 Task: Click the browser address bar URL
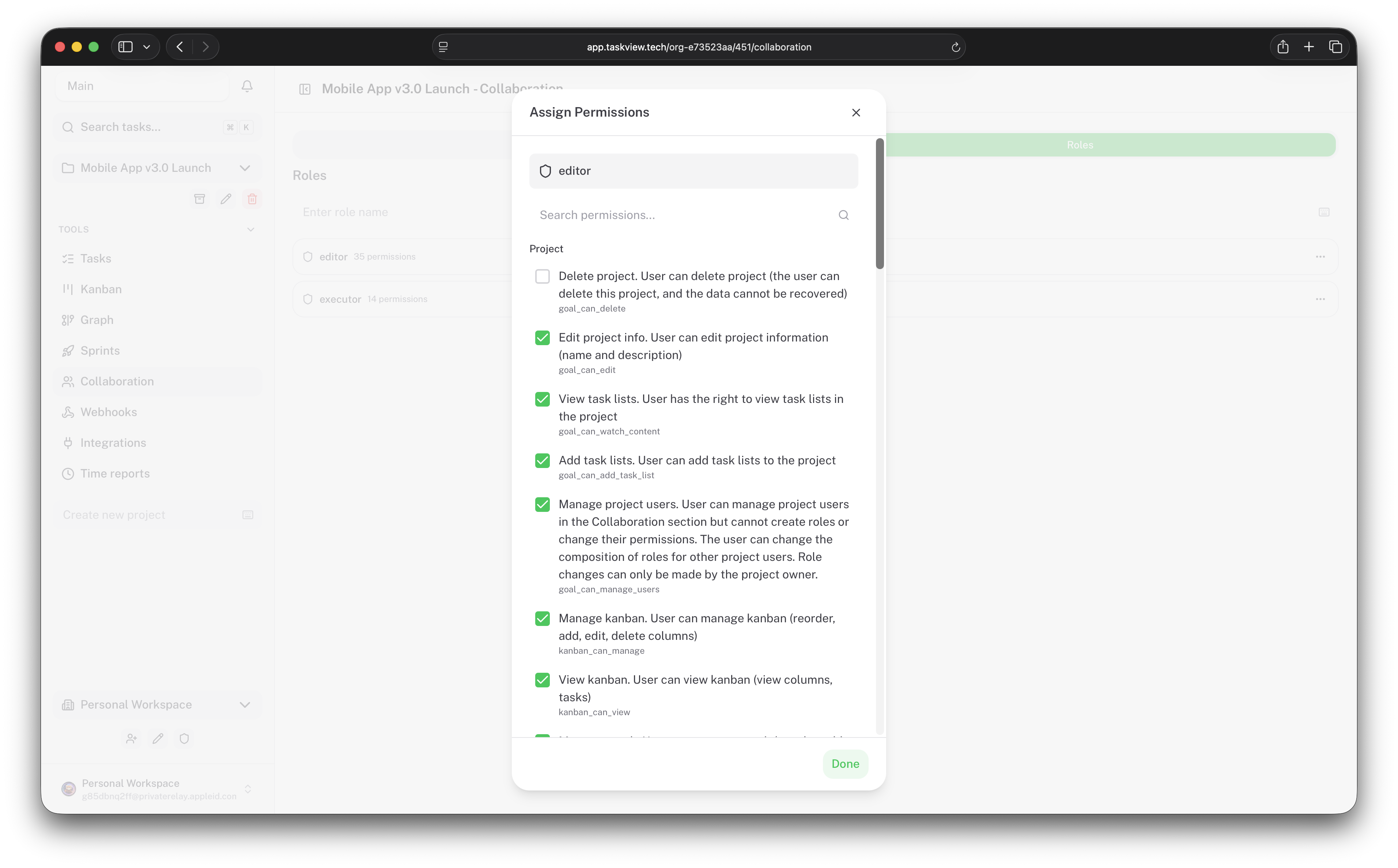click(698, 47)
